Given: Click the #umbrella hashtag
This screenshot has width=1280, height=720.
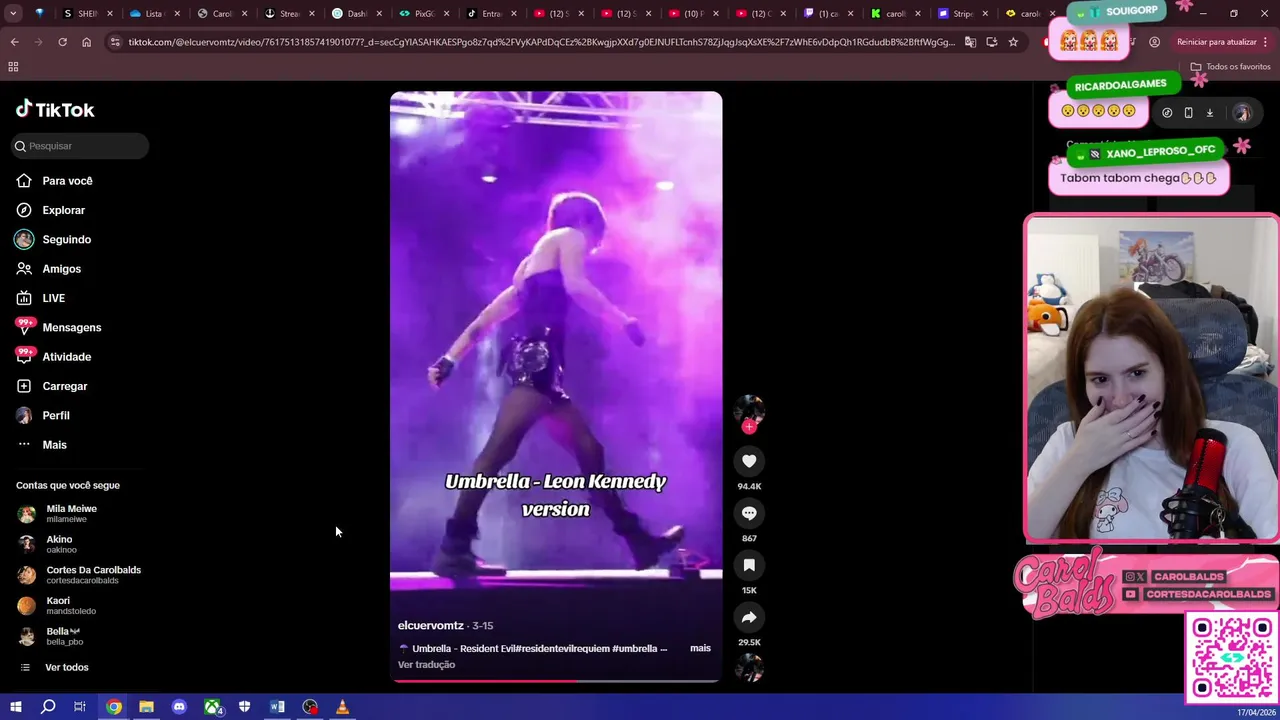Looking at the screenshot, I should [x=634, y=648].
